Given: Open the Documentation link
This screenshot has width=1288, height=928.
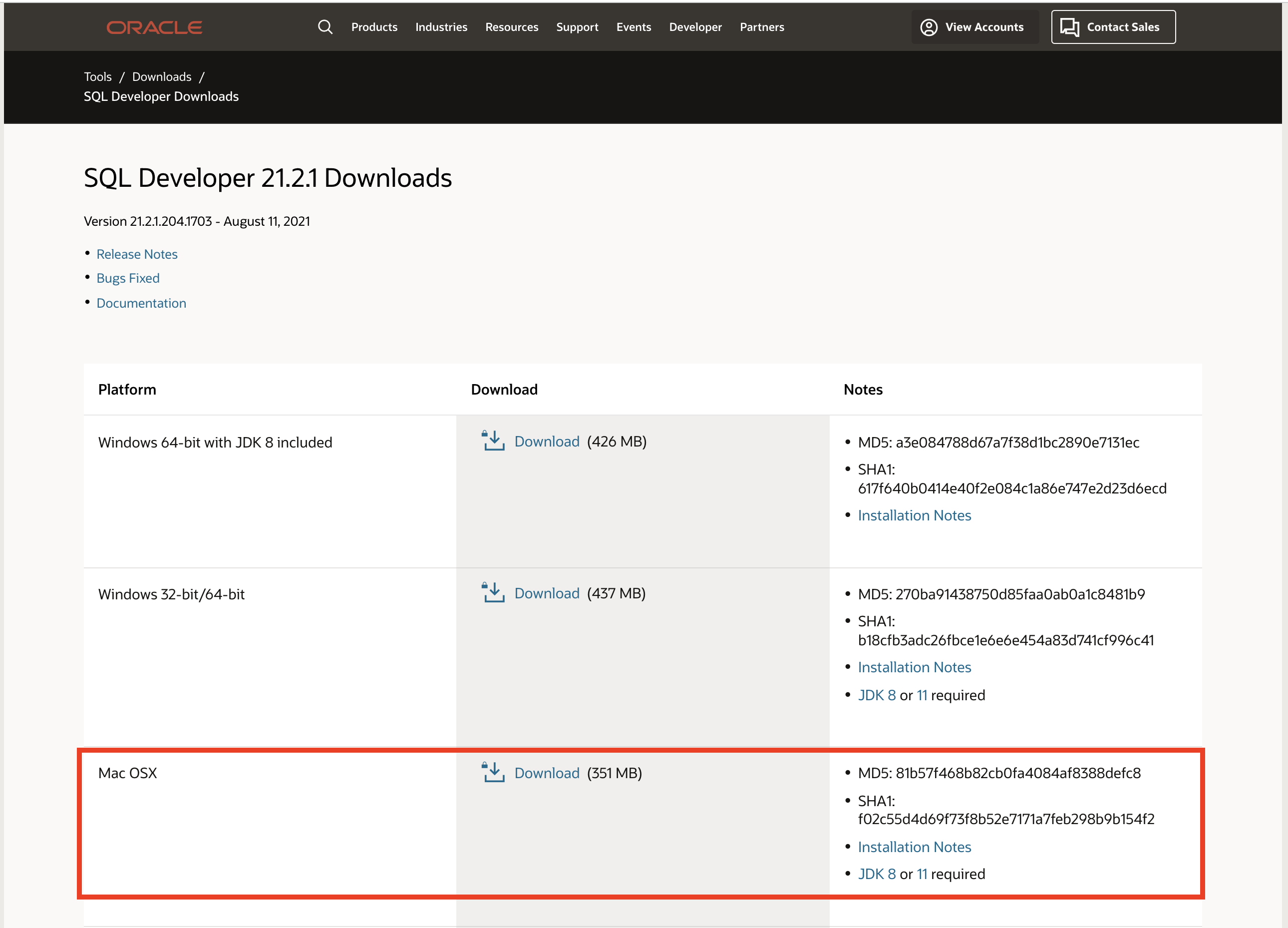Looking at the screenshot, I should (x=141, y=304).
